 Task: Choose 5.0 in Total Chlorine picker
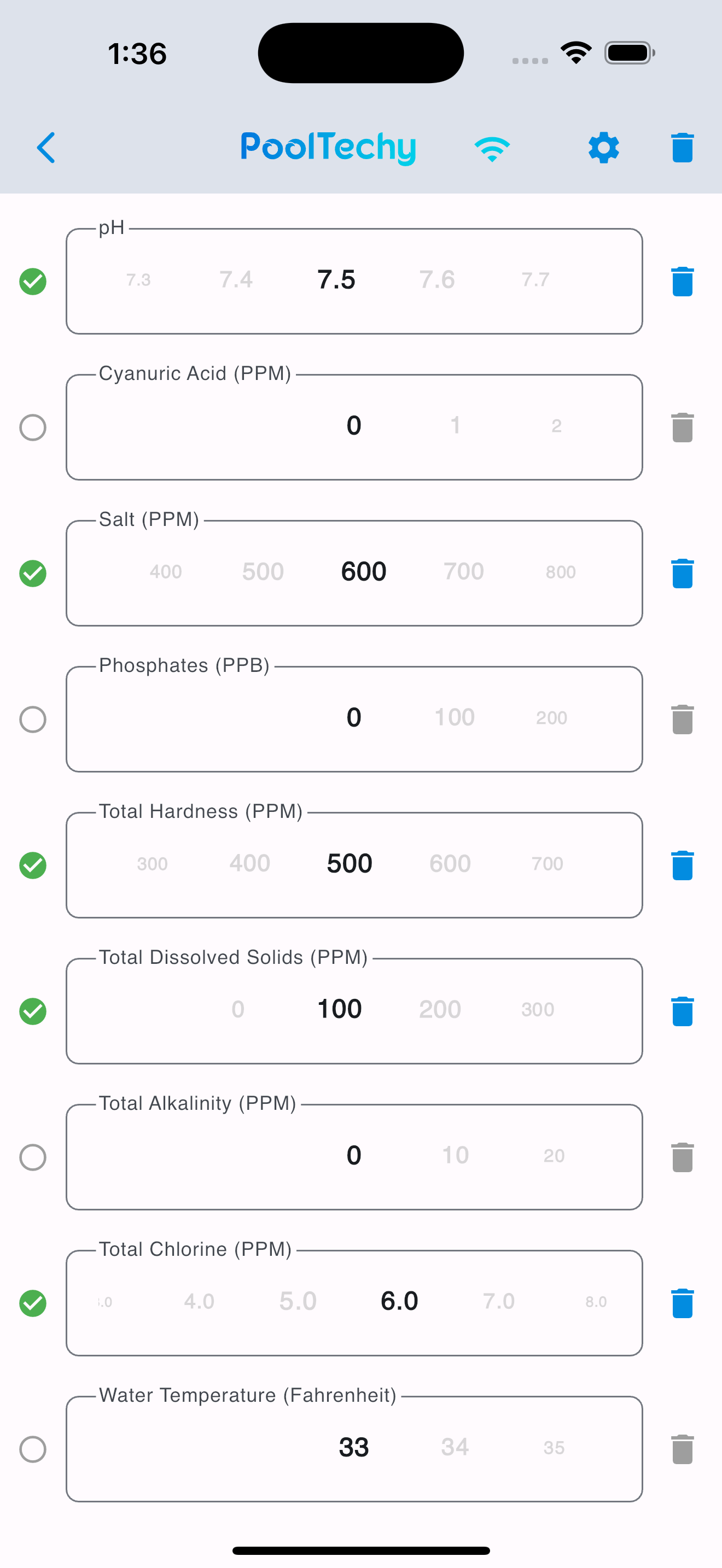(x=298, y=1301)
